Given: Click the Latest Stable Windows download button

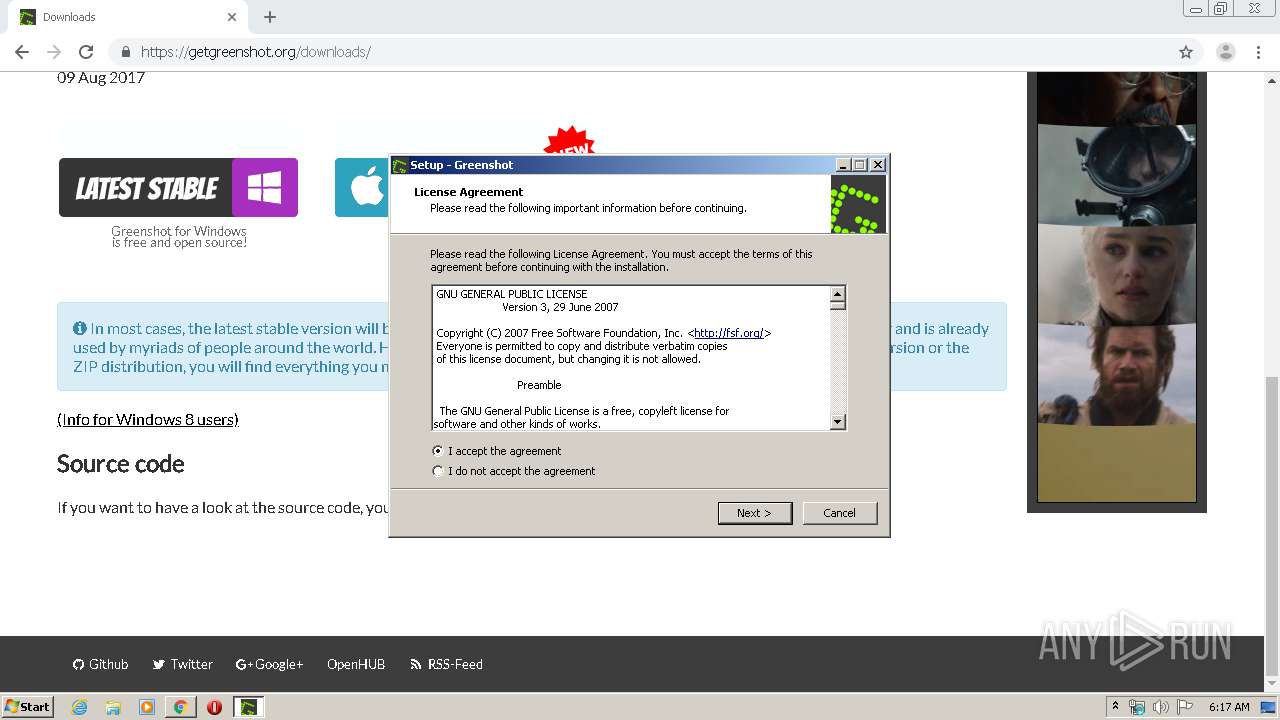Looking at the screenshot, I should pos(178,187).
